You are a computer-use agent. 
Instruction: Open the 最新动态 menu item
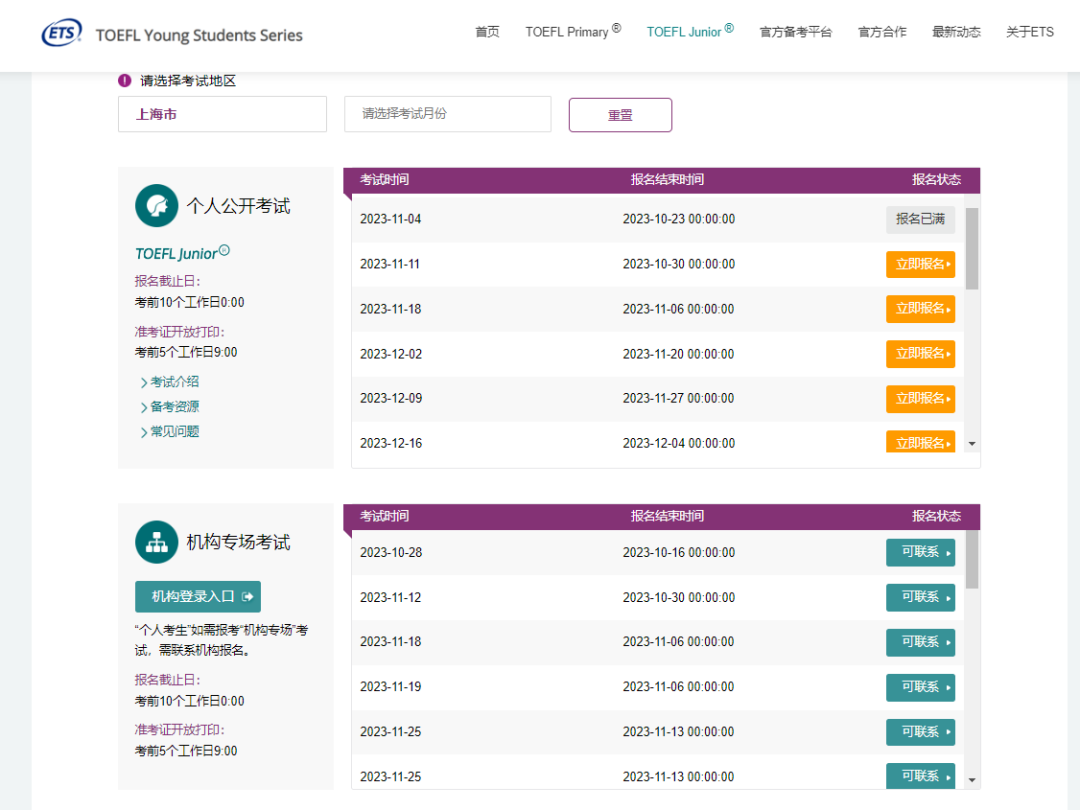coord(956,32)
